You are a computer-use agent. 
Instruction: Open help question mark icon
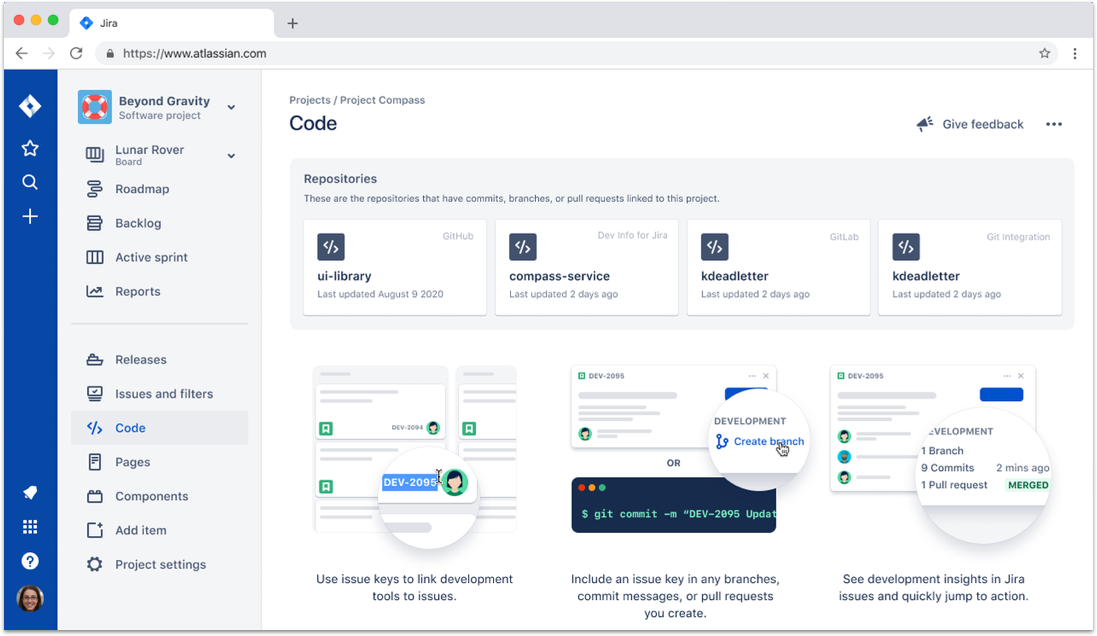click(30, 561)
